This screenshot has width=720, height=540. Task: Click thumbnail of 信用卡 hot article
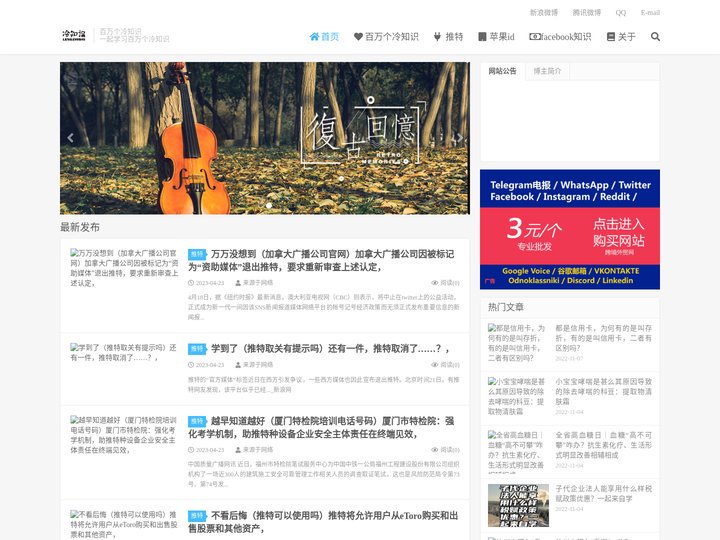[518, 343]
